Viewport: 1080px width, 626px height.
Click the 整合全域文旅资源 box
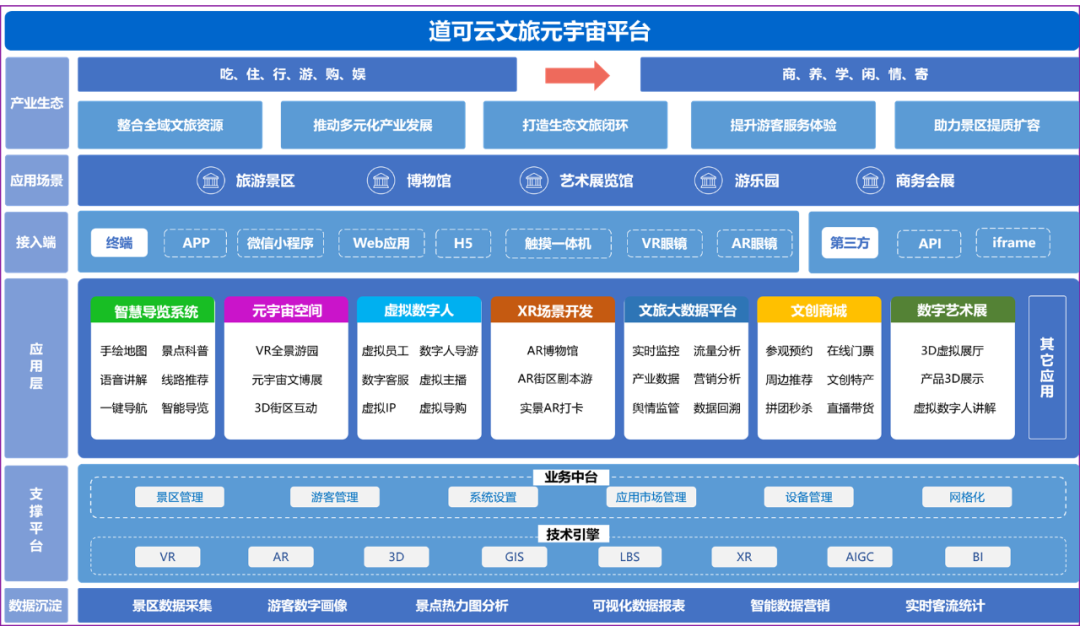(x=170, y=125)
